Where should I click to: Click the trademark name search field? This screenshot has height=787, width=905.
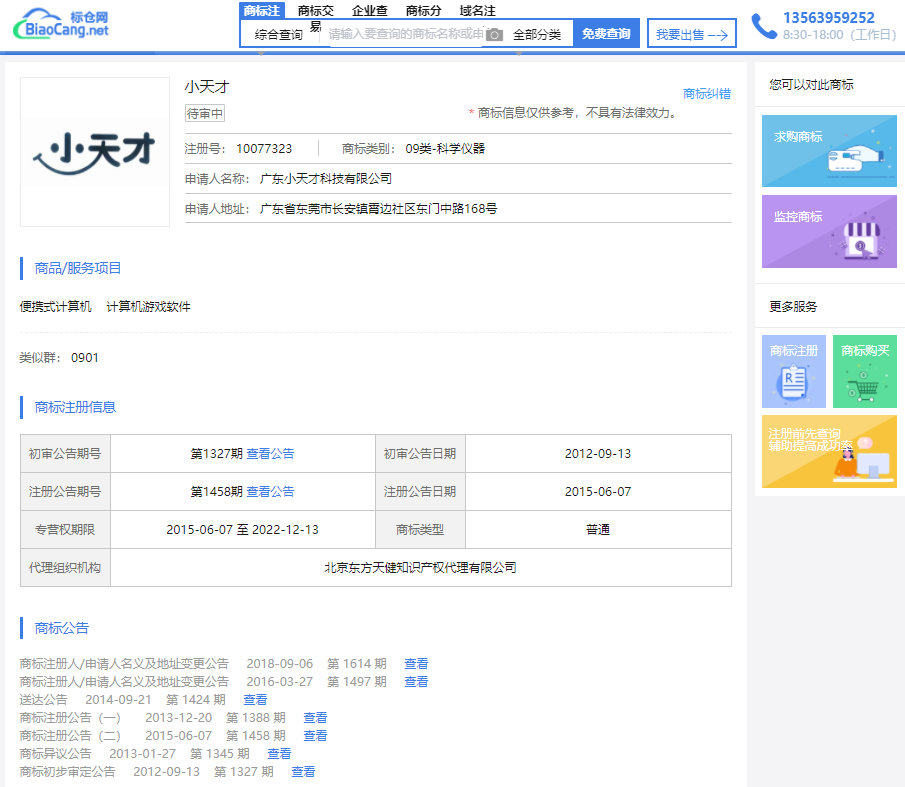tap(406, 34)
